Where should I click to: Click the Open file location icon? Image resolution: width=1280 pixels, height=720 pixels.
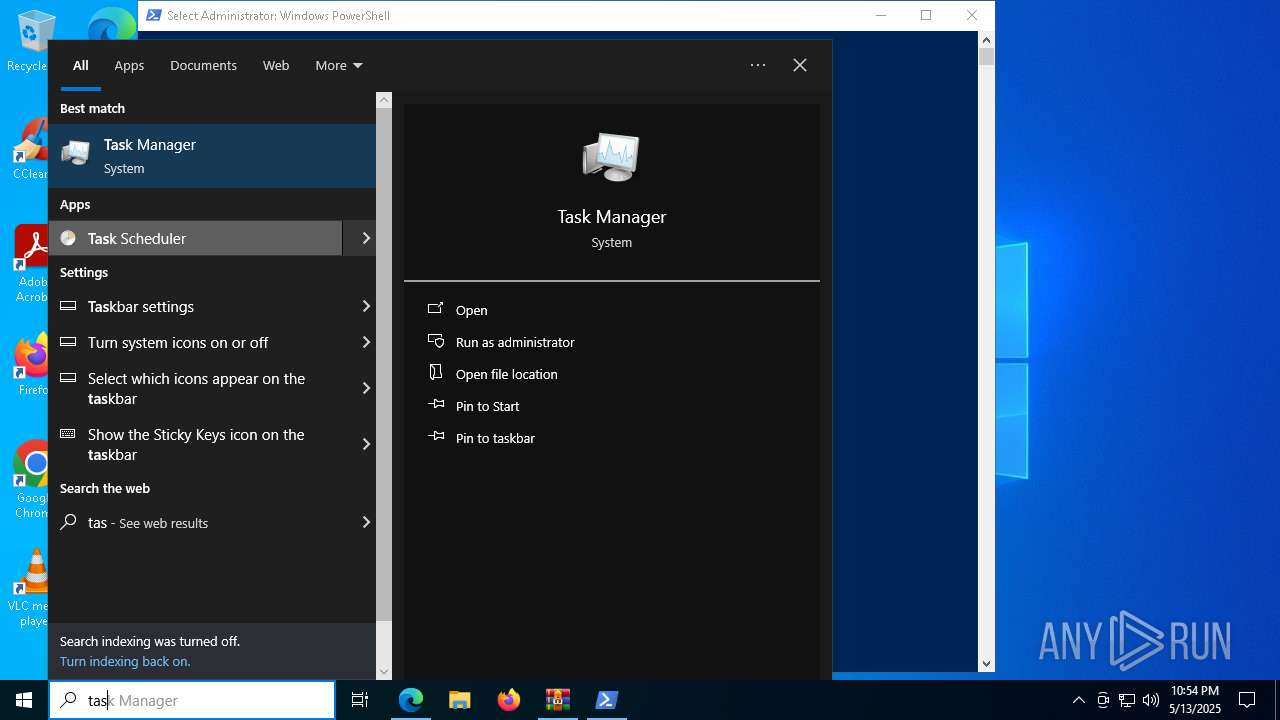click(x=436, y=373)
